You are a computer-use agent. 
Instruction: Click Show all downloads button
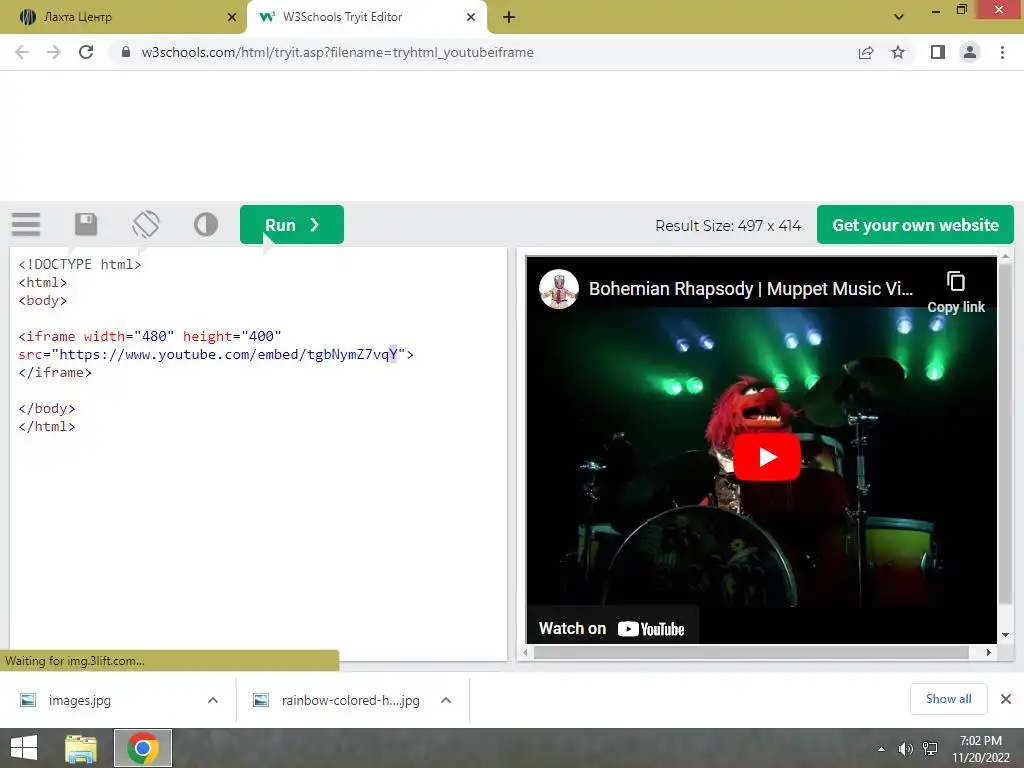pyautogui.click(x=948, y=699)
